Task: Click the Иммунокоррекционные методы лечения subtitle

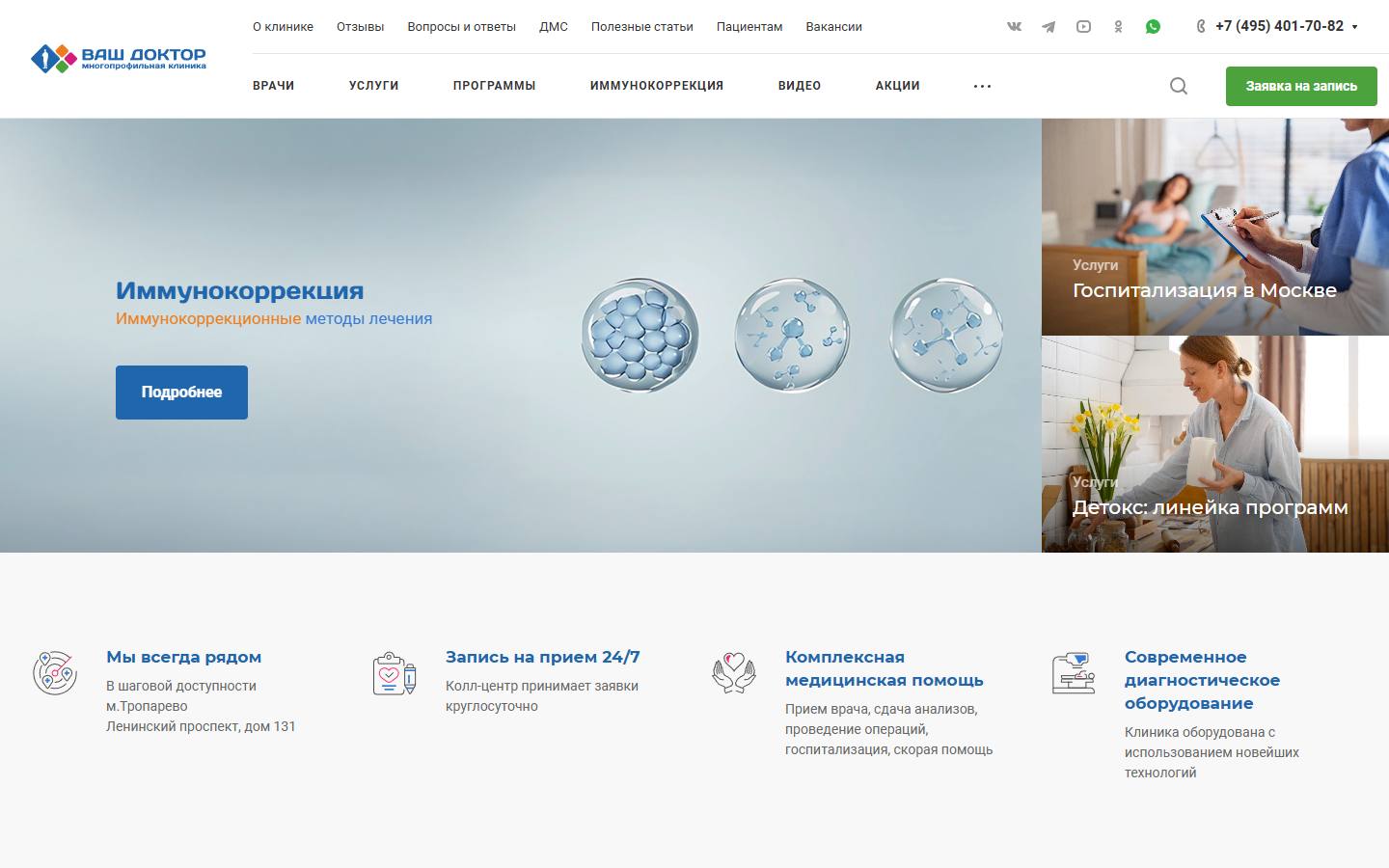Action: 274,318
